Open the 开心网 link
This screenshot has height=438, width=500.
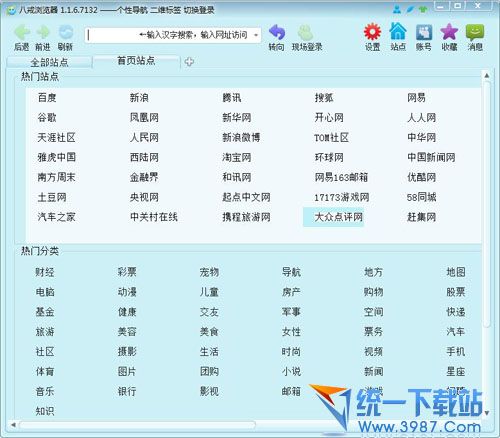(329, 118)
